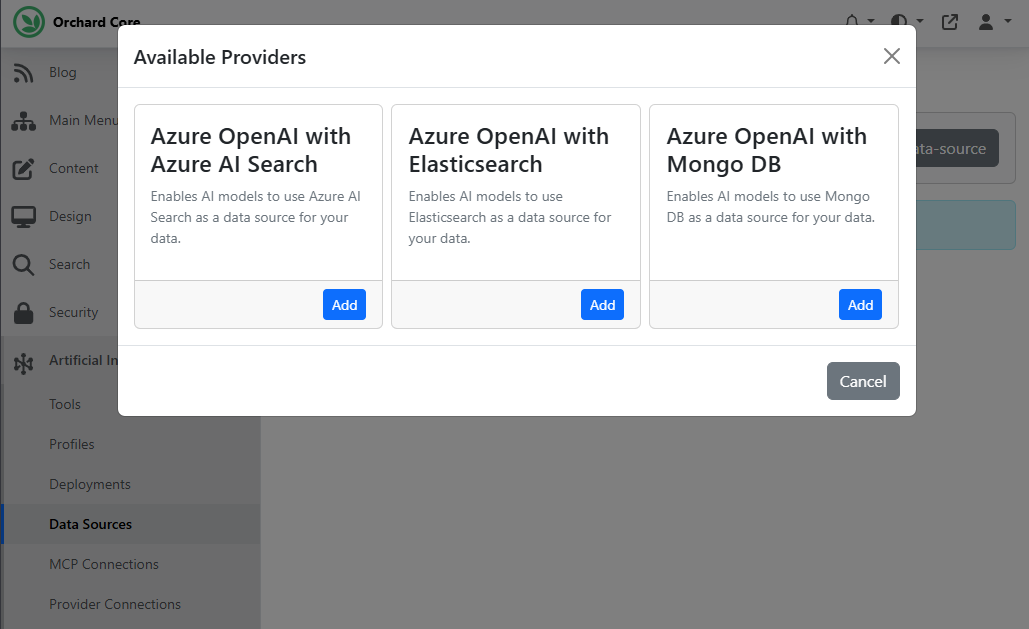
Task: Cancel the Available Providers dialog
Action: click(863, 381)
